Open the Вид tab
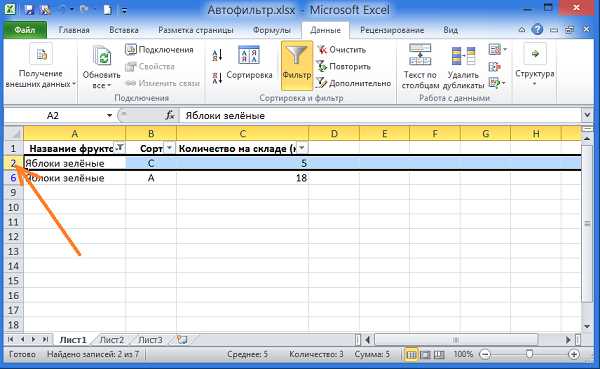The width and height of the screenshot is (600, 369). click(450, 30)
